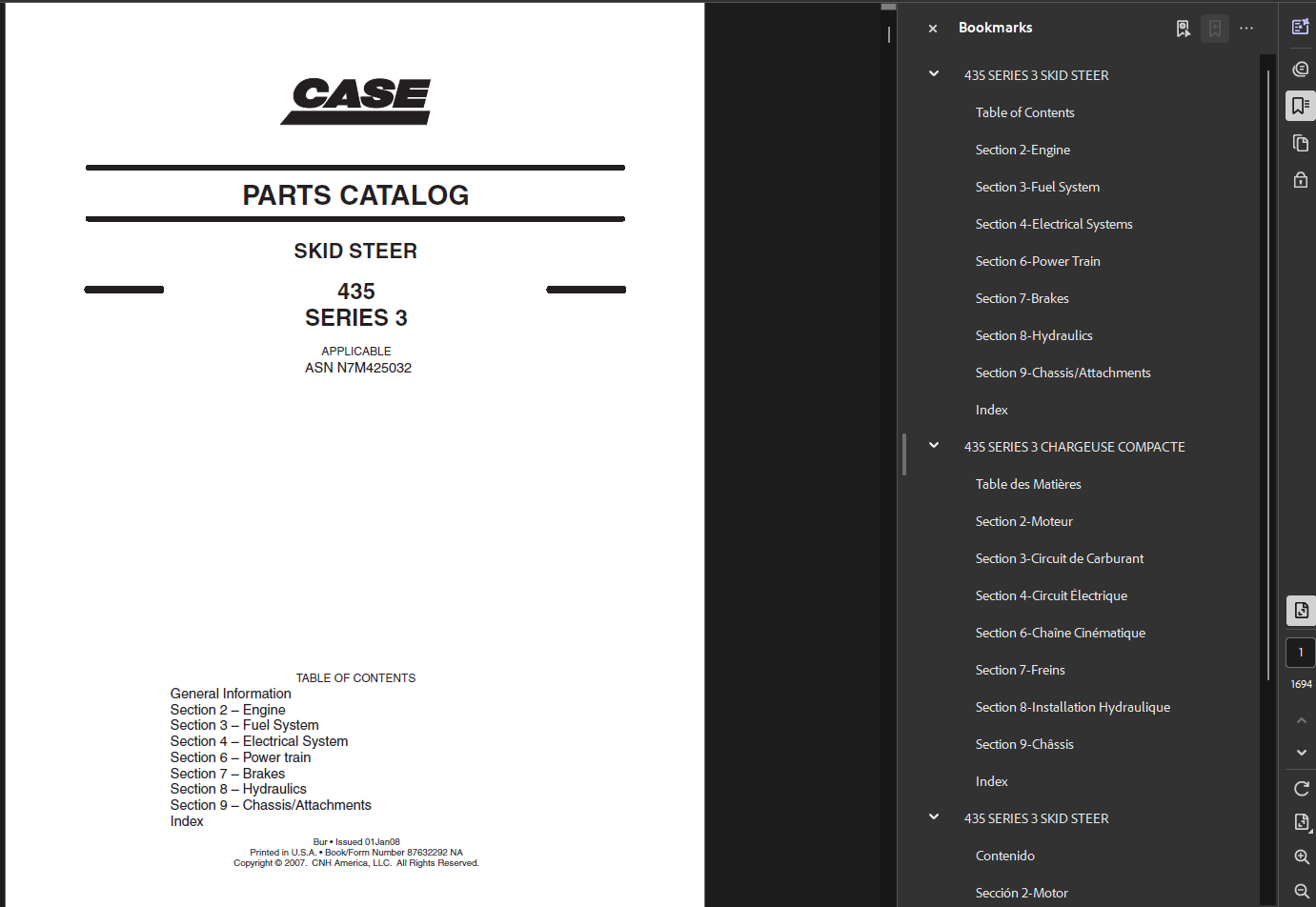Click ASN N7M425032 text on page
Image resolution: width=1316 pixels, height=907 pixels.
point(358,368)
